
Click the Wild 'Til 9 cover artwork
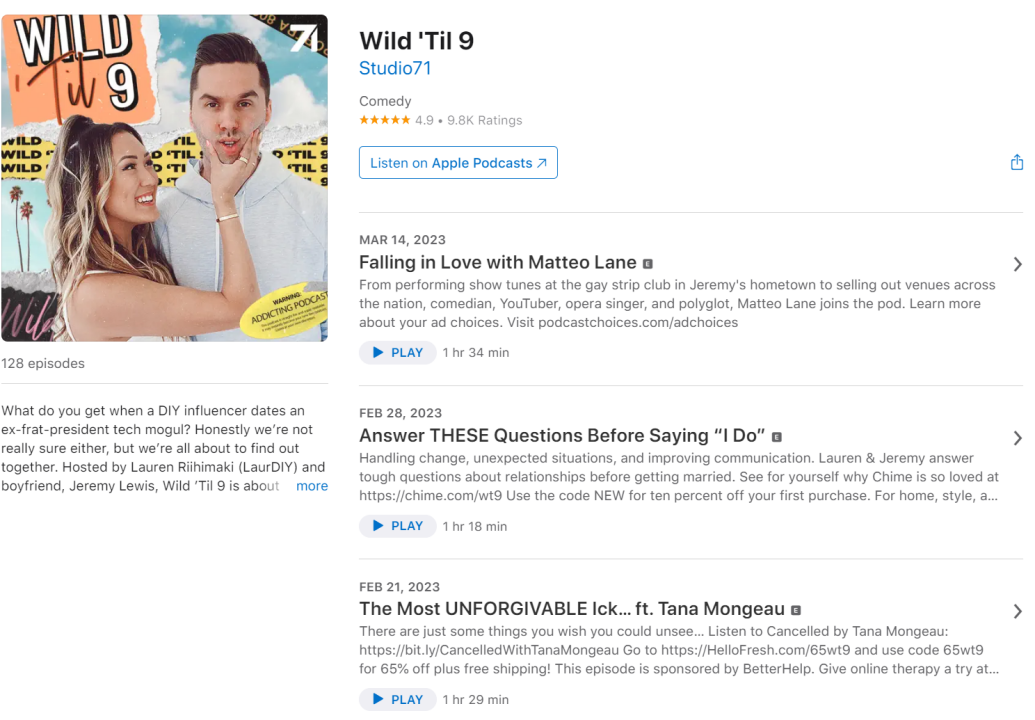pos(164,178)
